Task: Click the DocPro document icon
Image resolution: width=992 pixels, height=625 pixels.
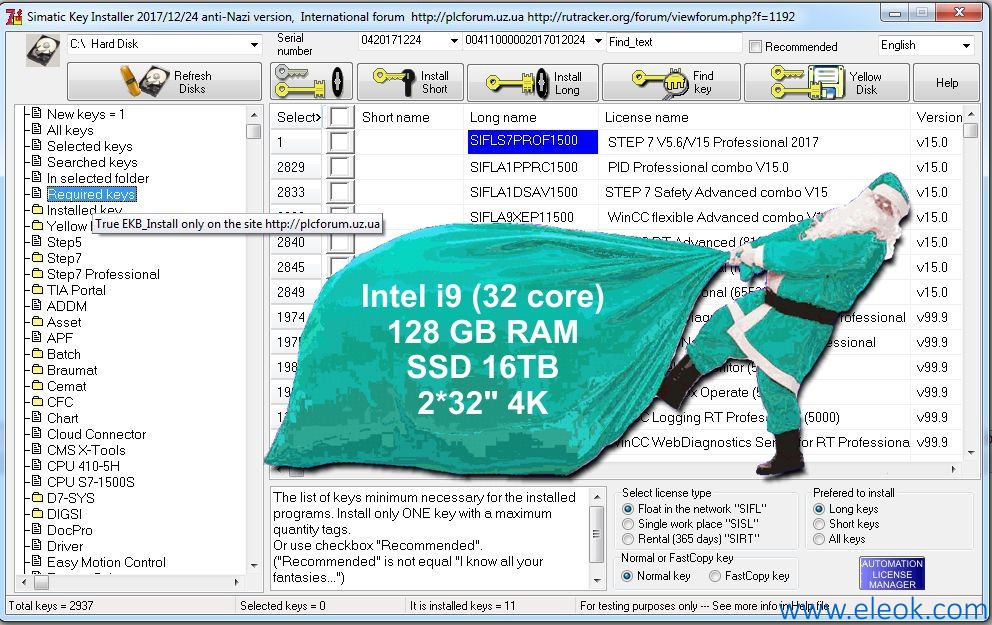Action: click(x=37, y=529)
